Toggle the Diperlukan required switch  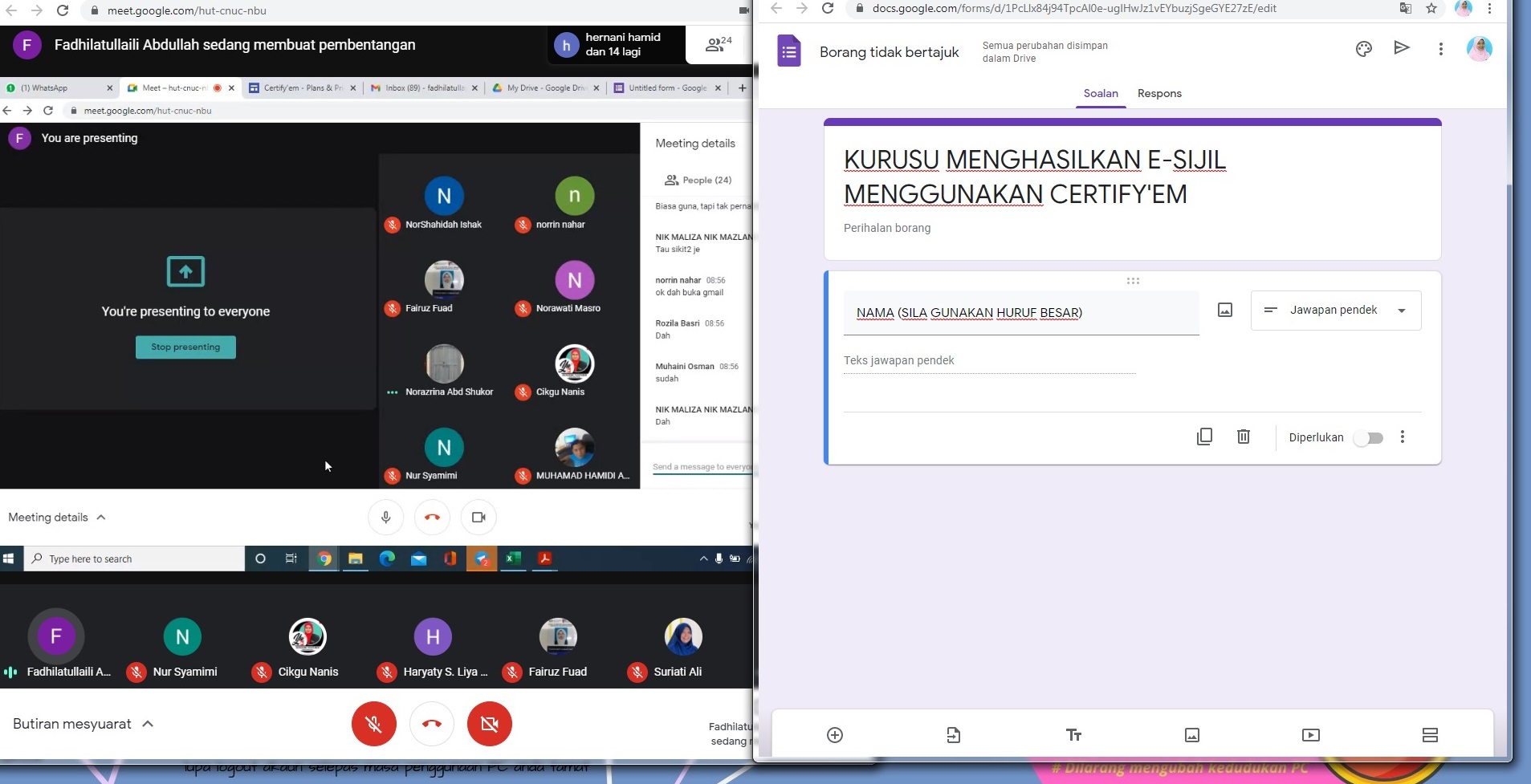click(x=1368, y=437)
